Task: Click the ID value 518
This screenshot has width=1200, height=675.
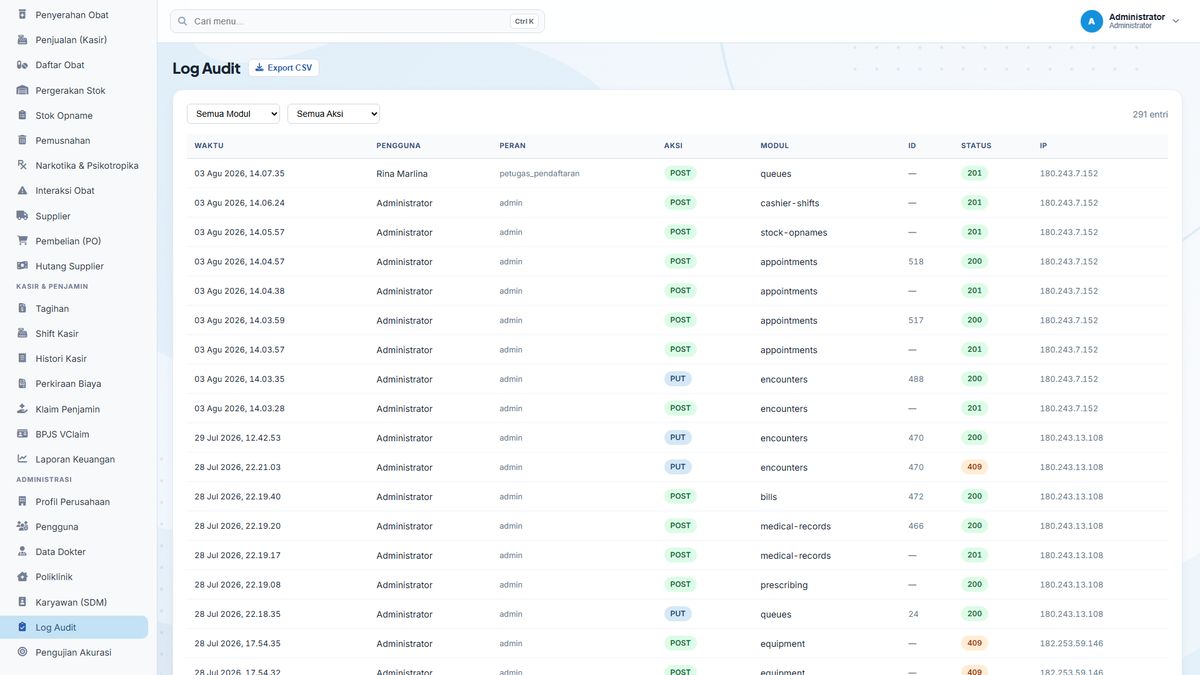Action: (916, 262)
